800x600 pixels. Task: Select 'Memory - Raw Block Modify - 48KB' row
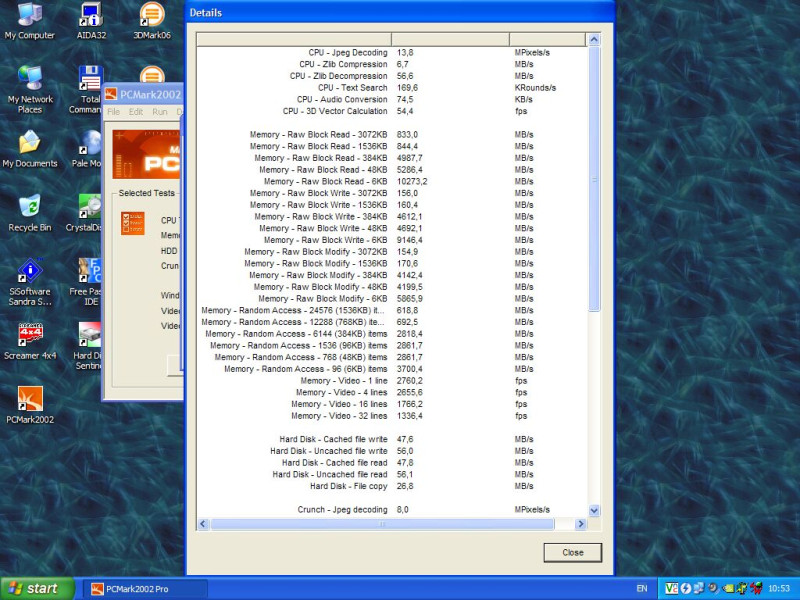[392, 287]
